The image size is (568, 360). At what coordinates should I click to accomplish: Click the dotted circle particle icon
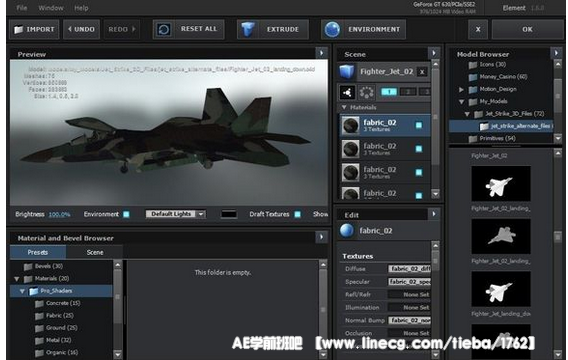[366, 92]
